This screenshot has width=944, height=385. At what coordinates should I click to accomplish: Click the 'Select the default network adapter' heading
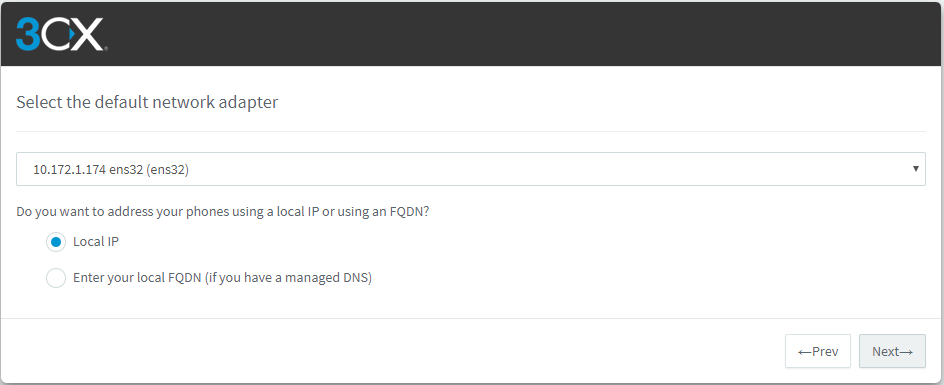click(147, 102)
